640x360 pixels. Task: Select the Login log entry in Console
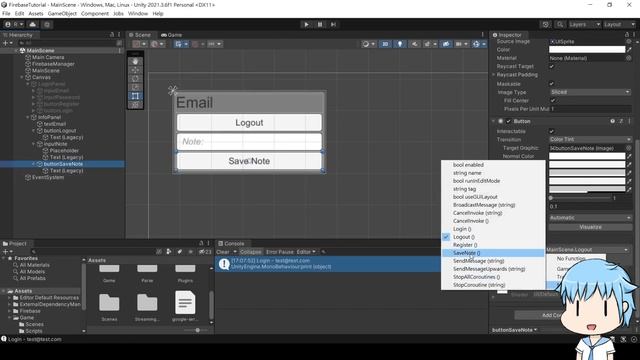[328, 264]
